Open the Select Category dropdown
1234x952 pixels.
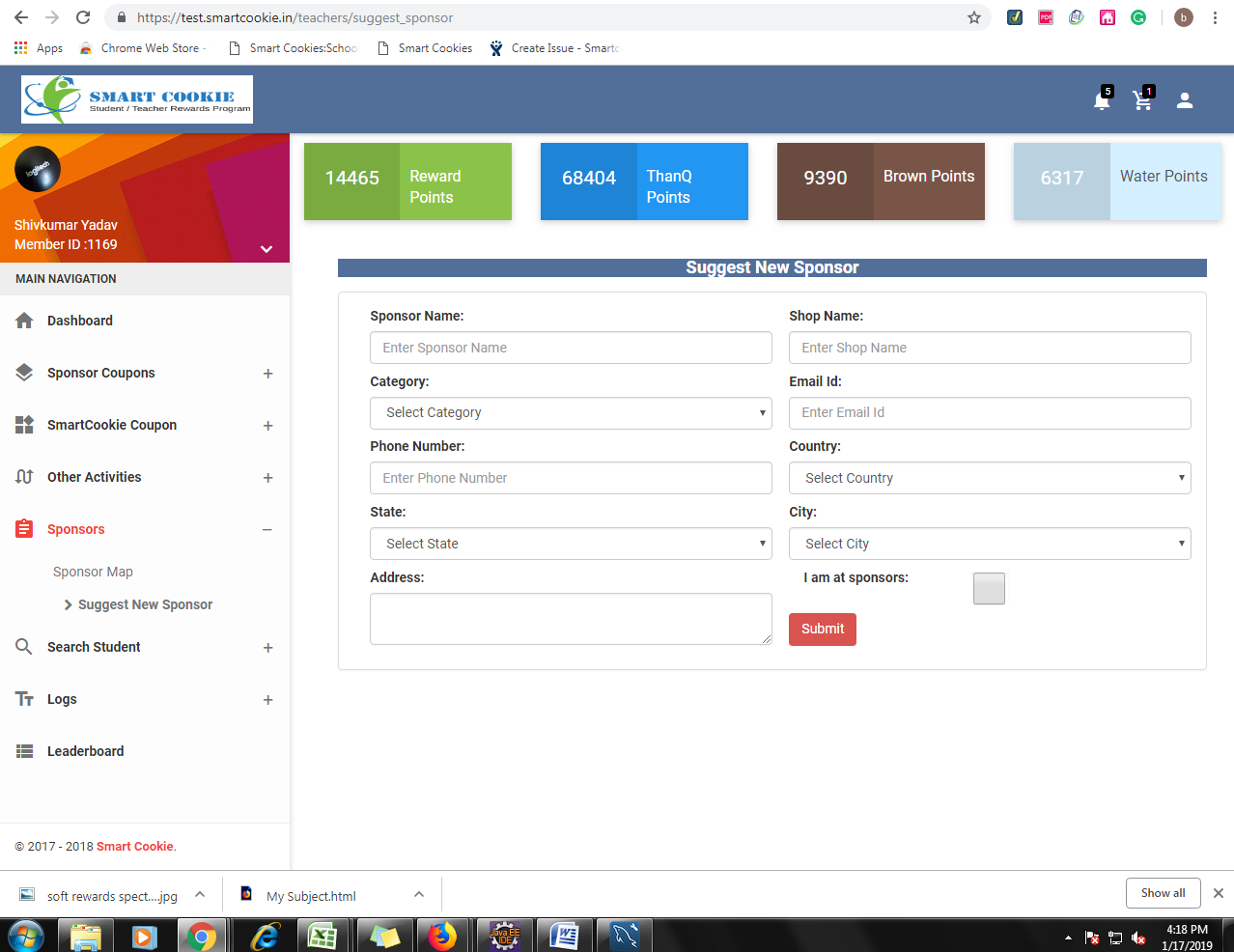coord(571,413)
